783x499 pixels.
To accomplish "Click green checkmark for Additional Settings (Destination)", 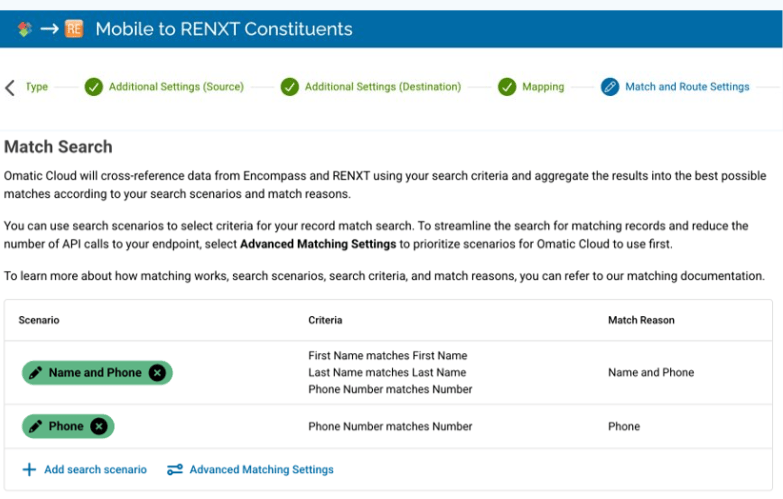I will pos(290,87).
